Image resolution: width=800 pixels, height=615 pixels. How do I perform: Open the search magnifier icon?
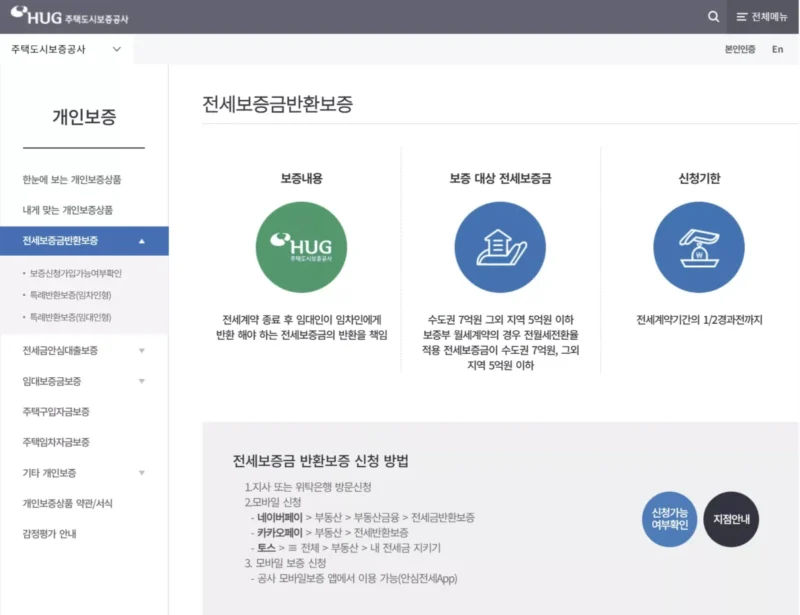[x=712, y=16]
